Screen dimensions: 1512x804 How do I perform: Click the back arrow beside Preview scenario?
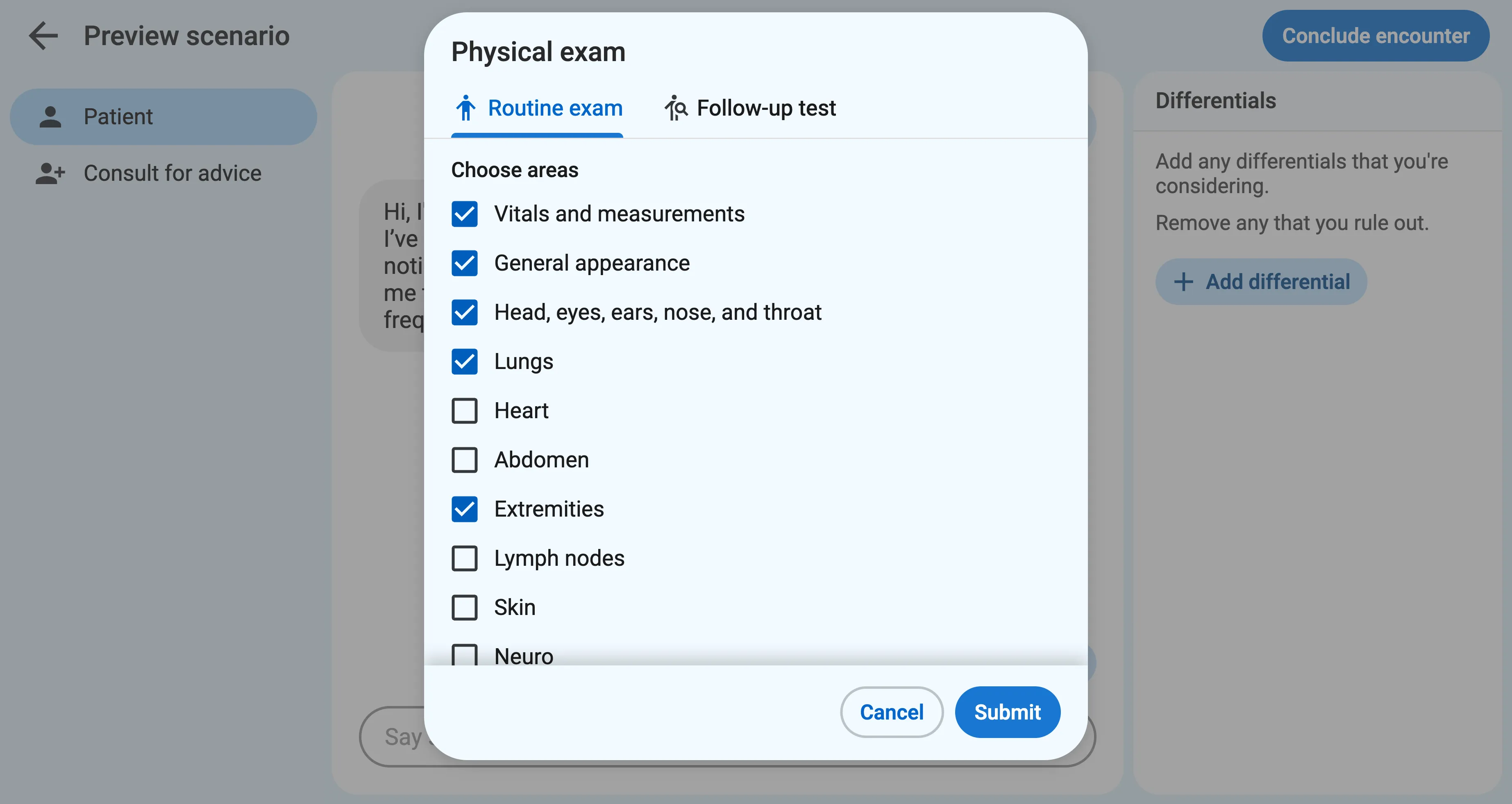point(43,36)
